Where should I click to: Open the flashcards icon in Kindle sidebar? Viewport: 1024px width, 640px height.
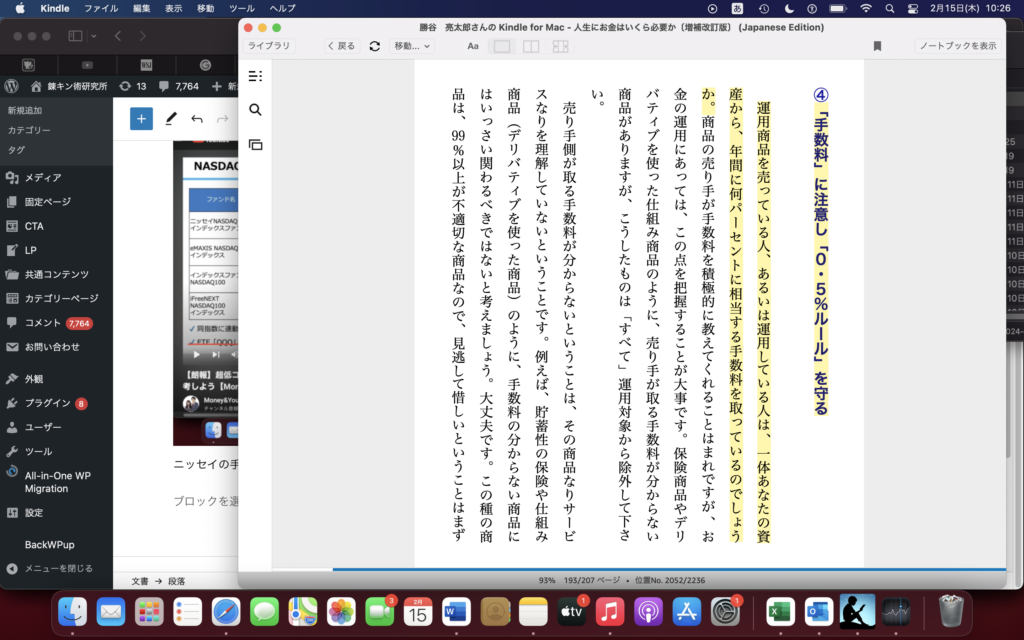[x=255, y=145]
